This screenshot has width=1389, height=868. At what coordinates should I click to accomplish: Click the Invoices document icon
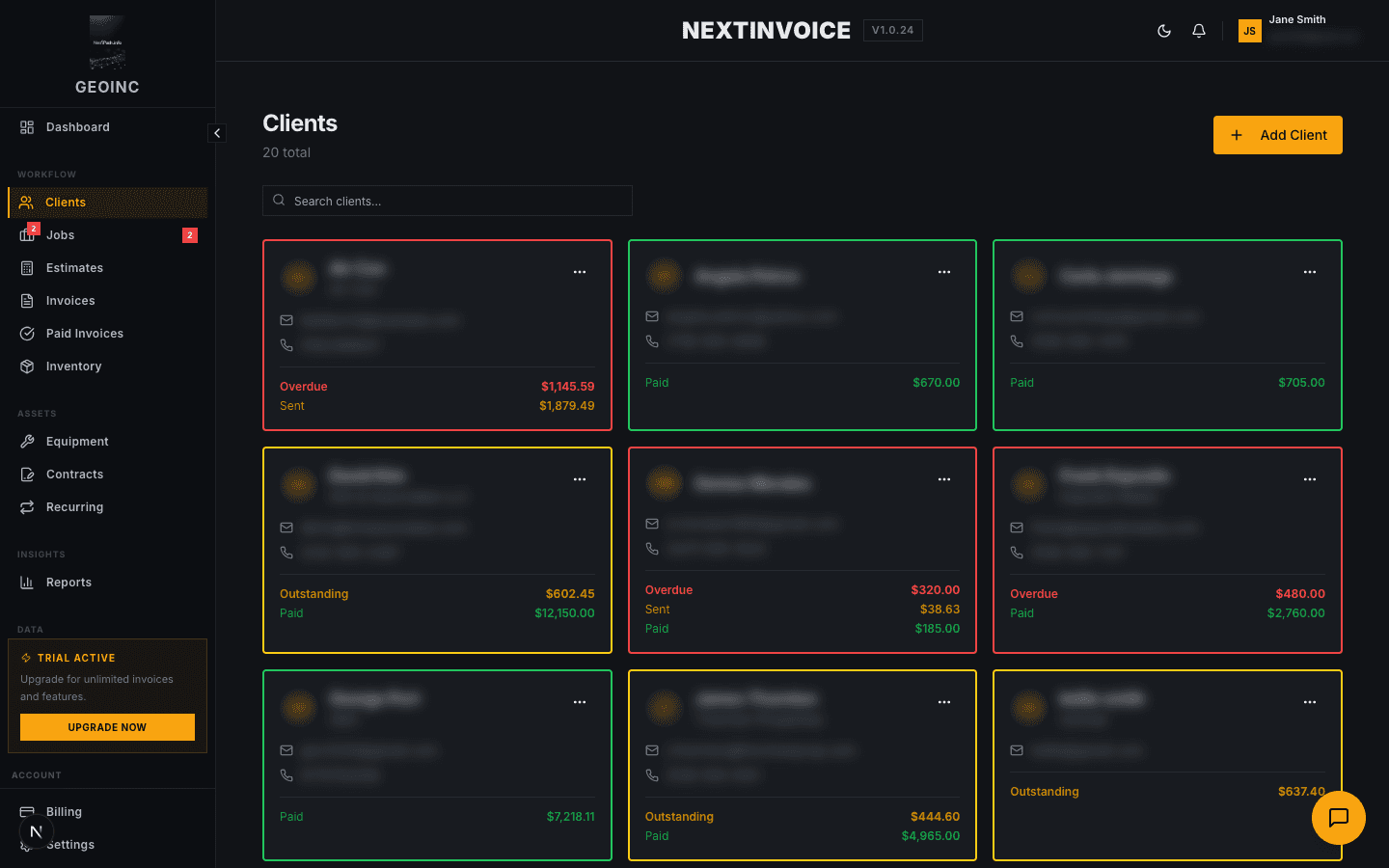[x=27, y=301]
